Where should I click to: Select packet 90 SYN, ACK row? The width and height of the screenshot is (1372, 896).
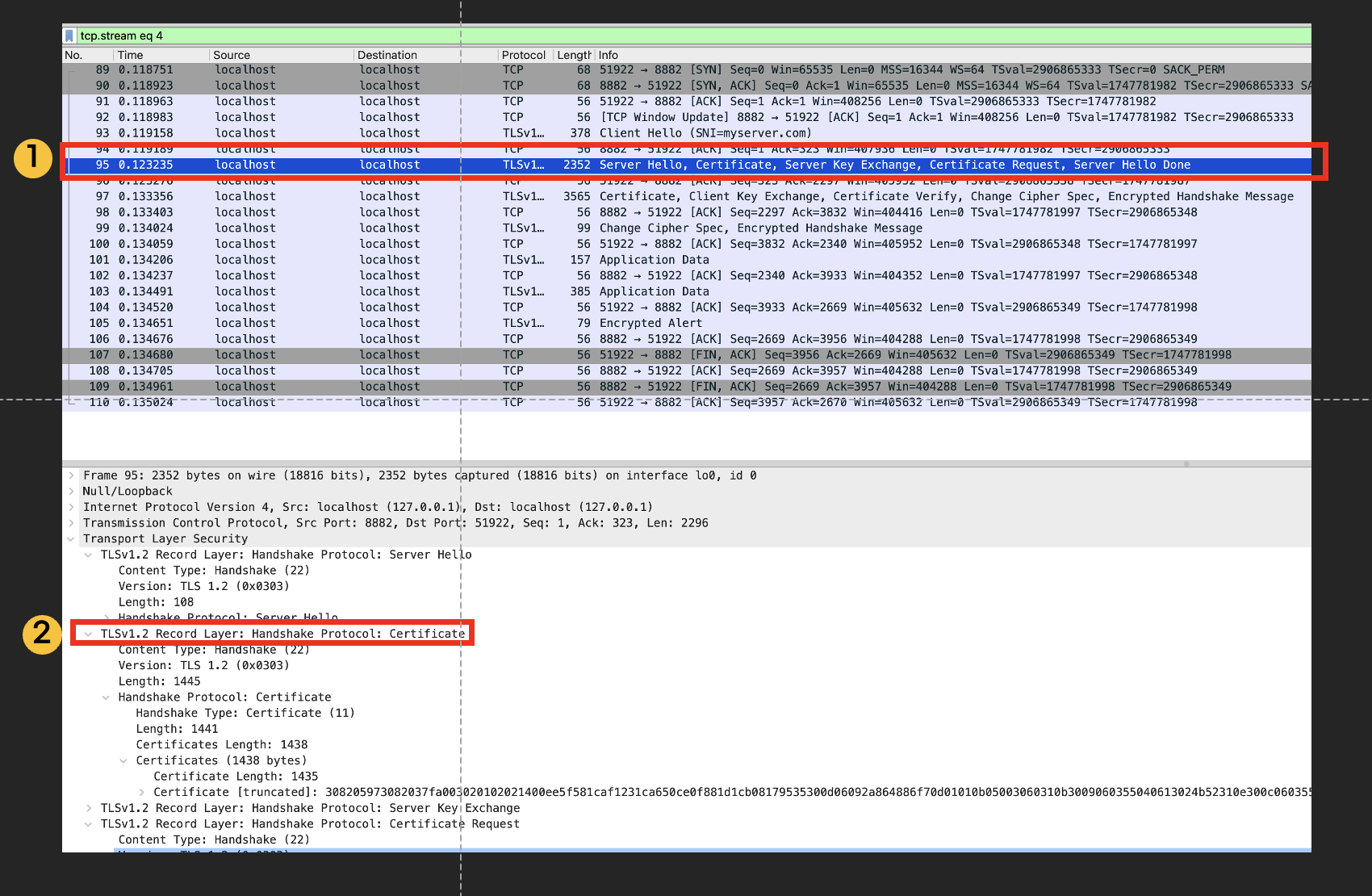[x=687, y=86]
